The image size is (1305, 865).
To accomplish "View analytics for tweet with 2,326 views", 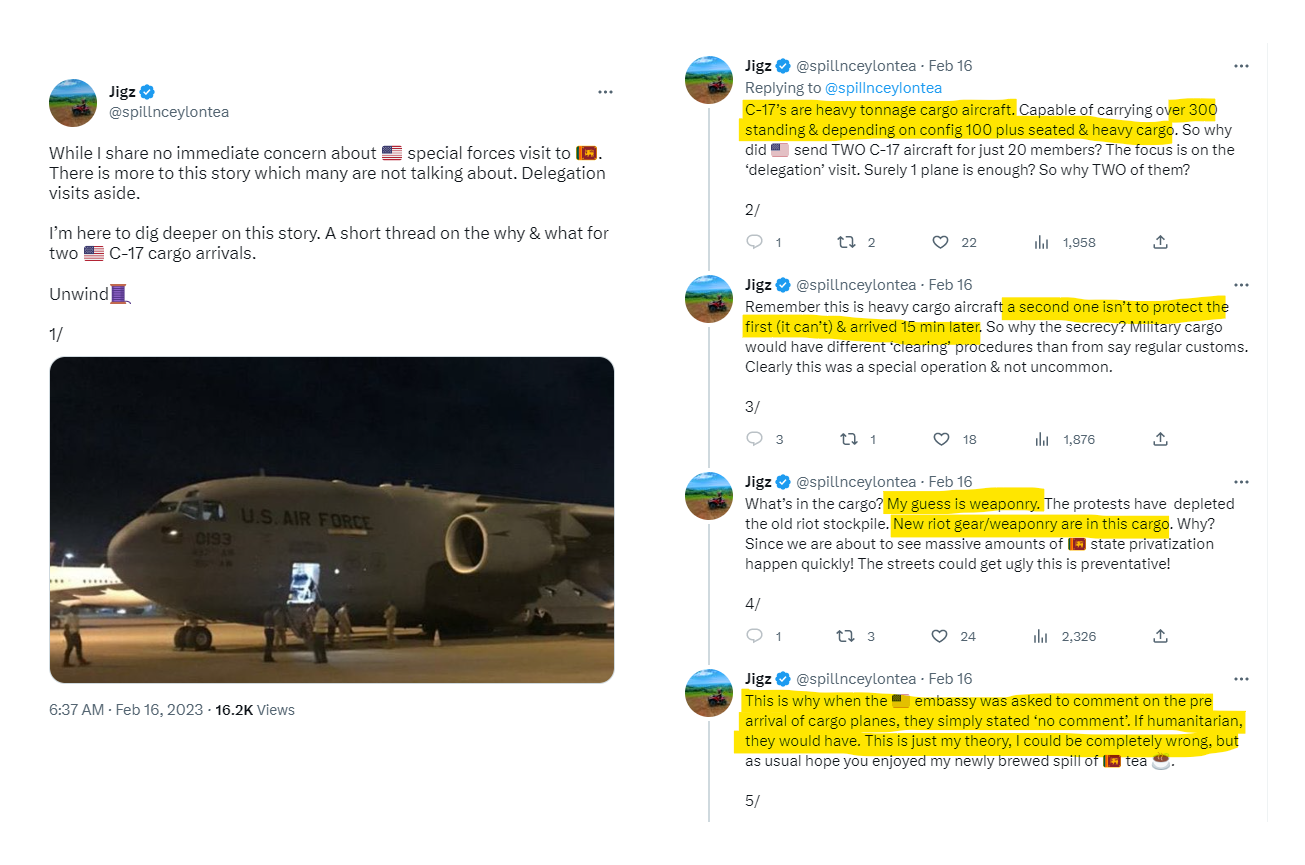I will point(1041,636).
